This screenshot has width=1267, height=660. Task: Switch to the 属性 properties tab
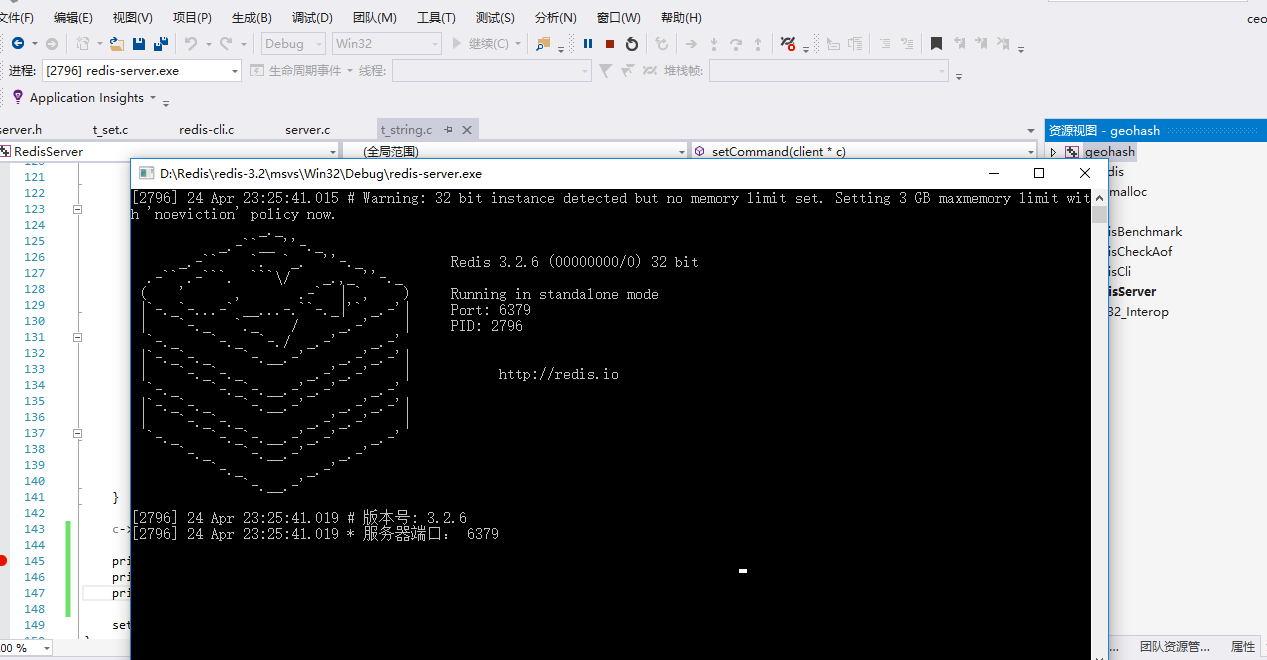1243,646
